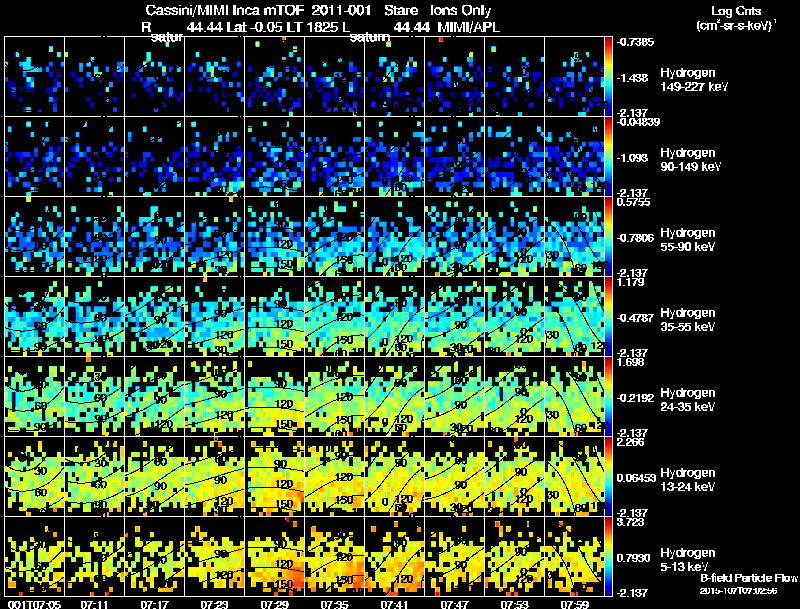Click the '-0.4787' color scale value
The height and width of the screenshot is (609, 800).
(x=635, y=318)
